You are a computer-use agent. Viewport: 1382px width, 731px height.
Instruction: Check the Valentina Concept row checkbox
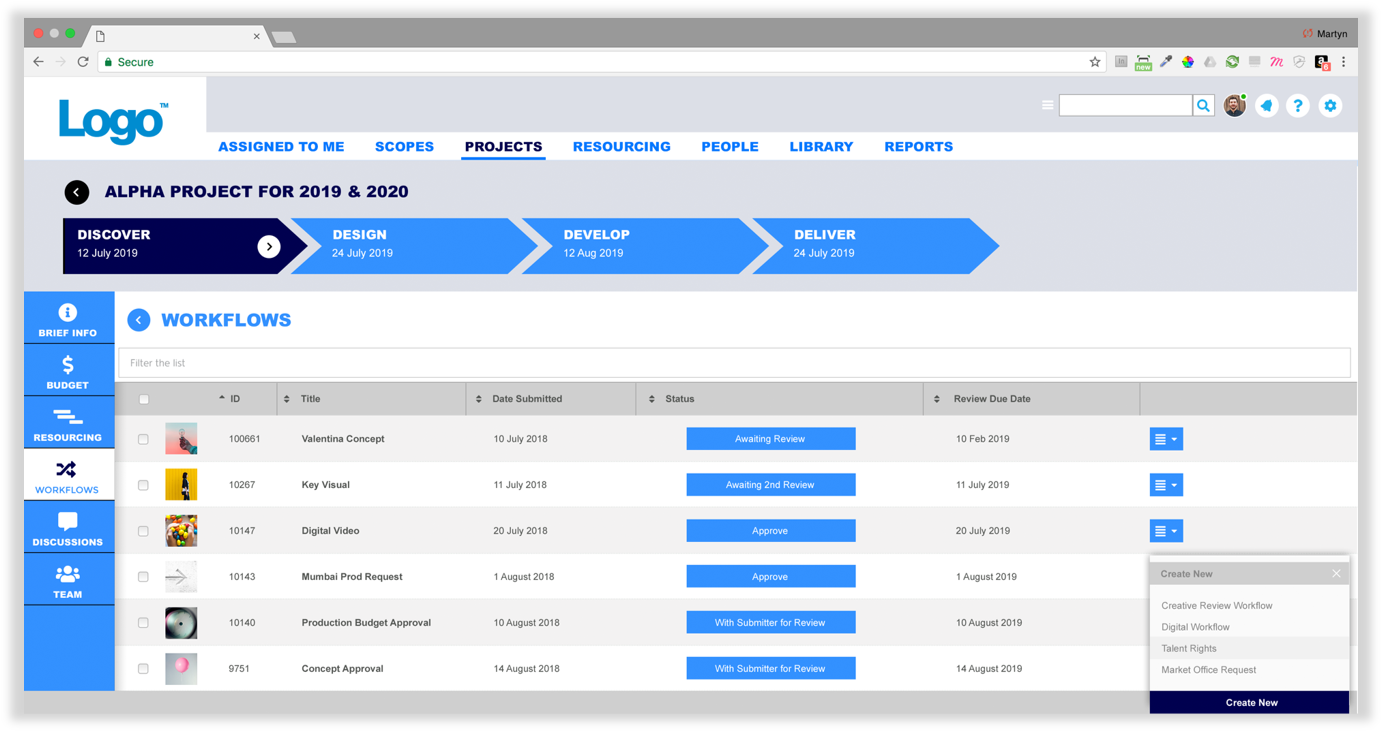click(x=143, y=439)
